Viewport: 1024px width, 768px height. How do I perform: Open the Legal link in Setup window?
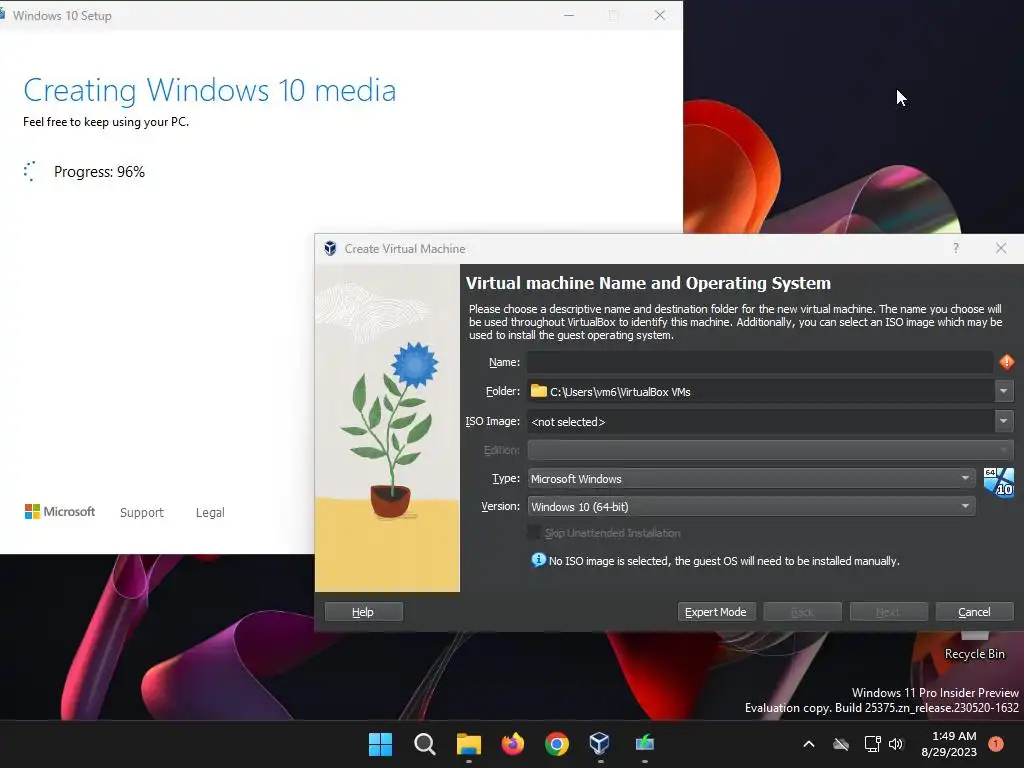click(x=210, y=513)
